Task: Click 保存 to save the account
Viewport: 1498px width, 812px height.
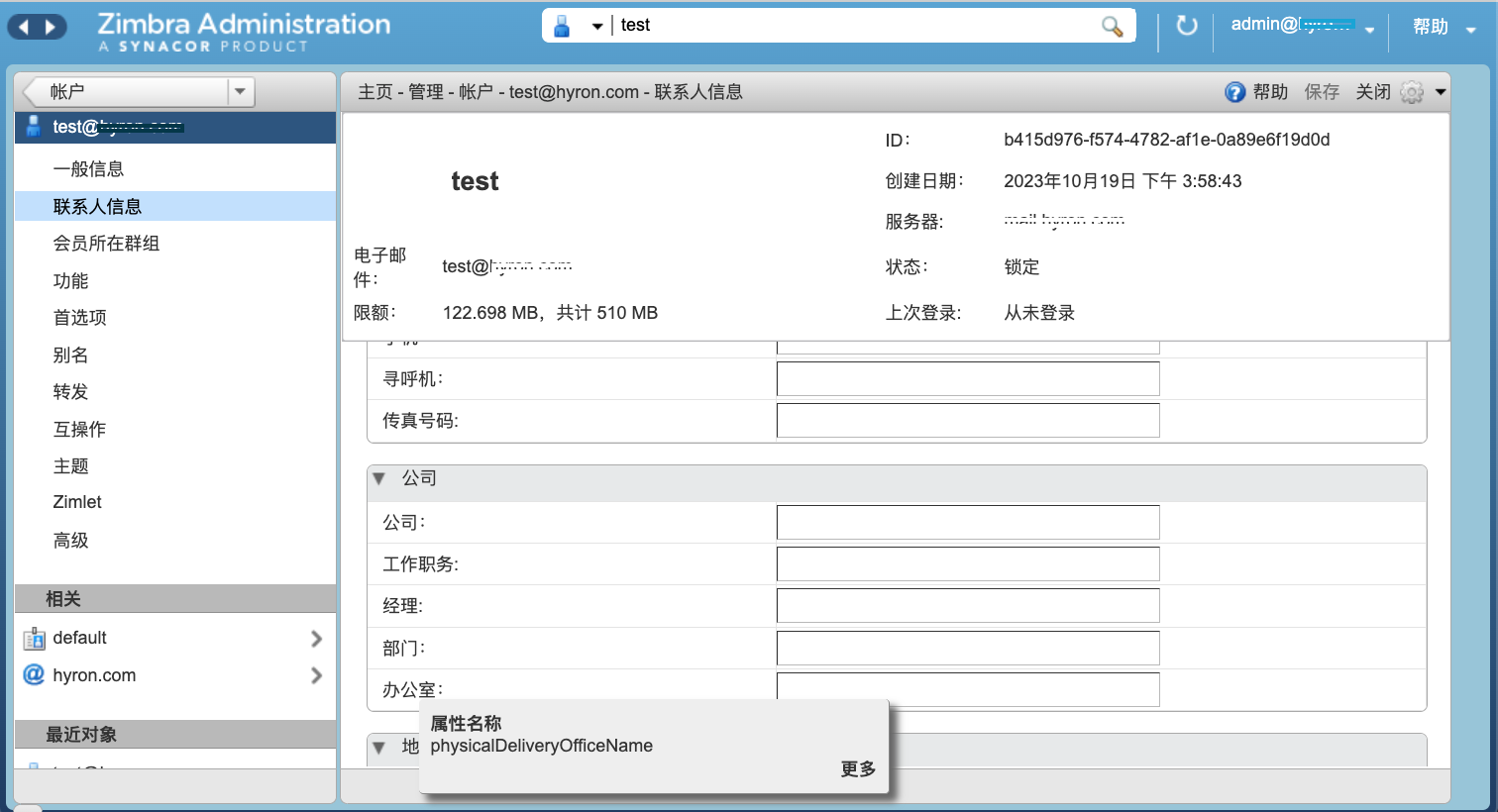Action: [x=1322, y=92]
